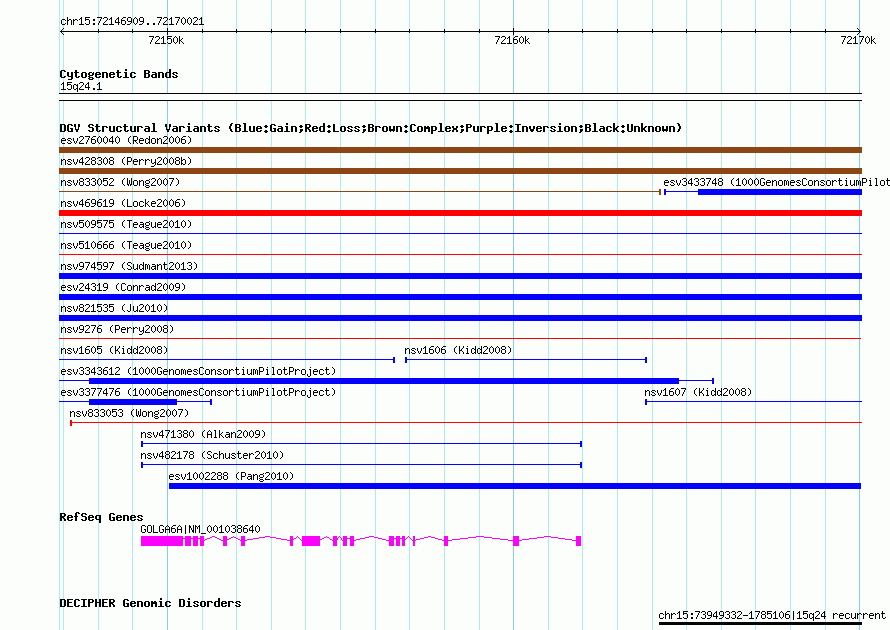Click the 72150k ruler tick label
The image size is (890, 630).
coord(166,40)
